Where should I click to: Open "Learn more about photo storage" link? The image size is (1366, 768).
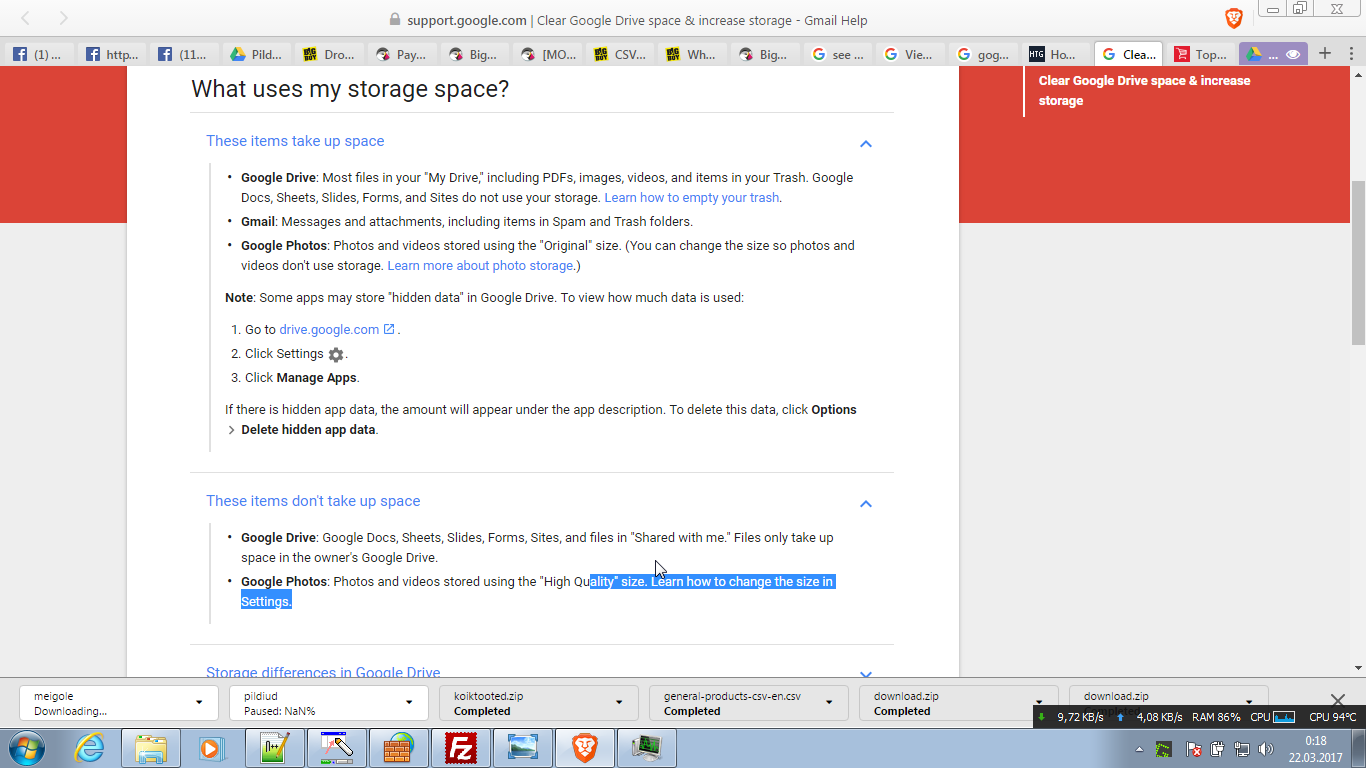tap(481, 265)
